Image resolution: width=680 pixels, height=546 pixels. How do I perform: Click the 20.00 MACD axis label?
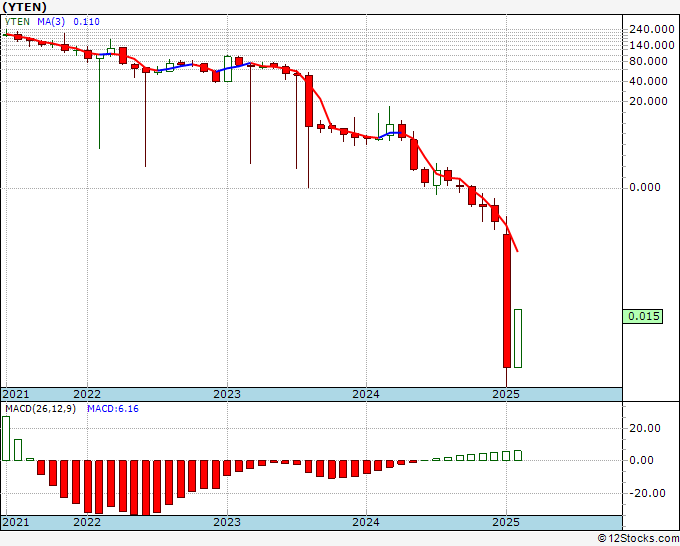coord(645,428)
